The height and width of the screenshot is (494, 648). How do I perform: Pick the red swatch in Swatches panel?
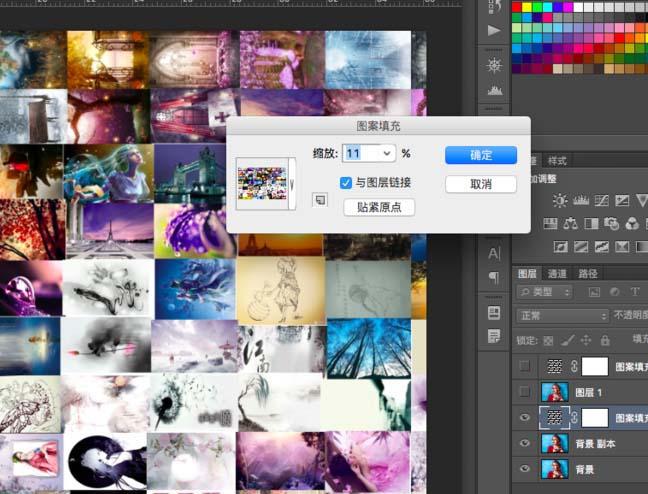(x=517, y=7)
